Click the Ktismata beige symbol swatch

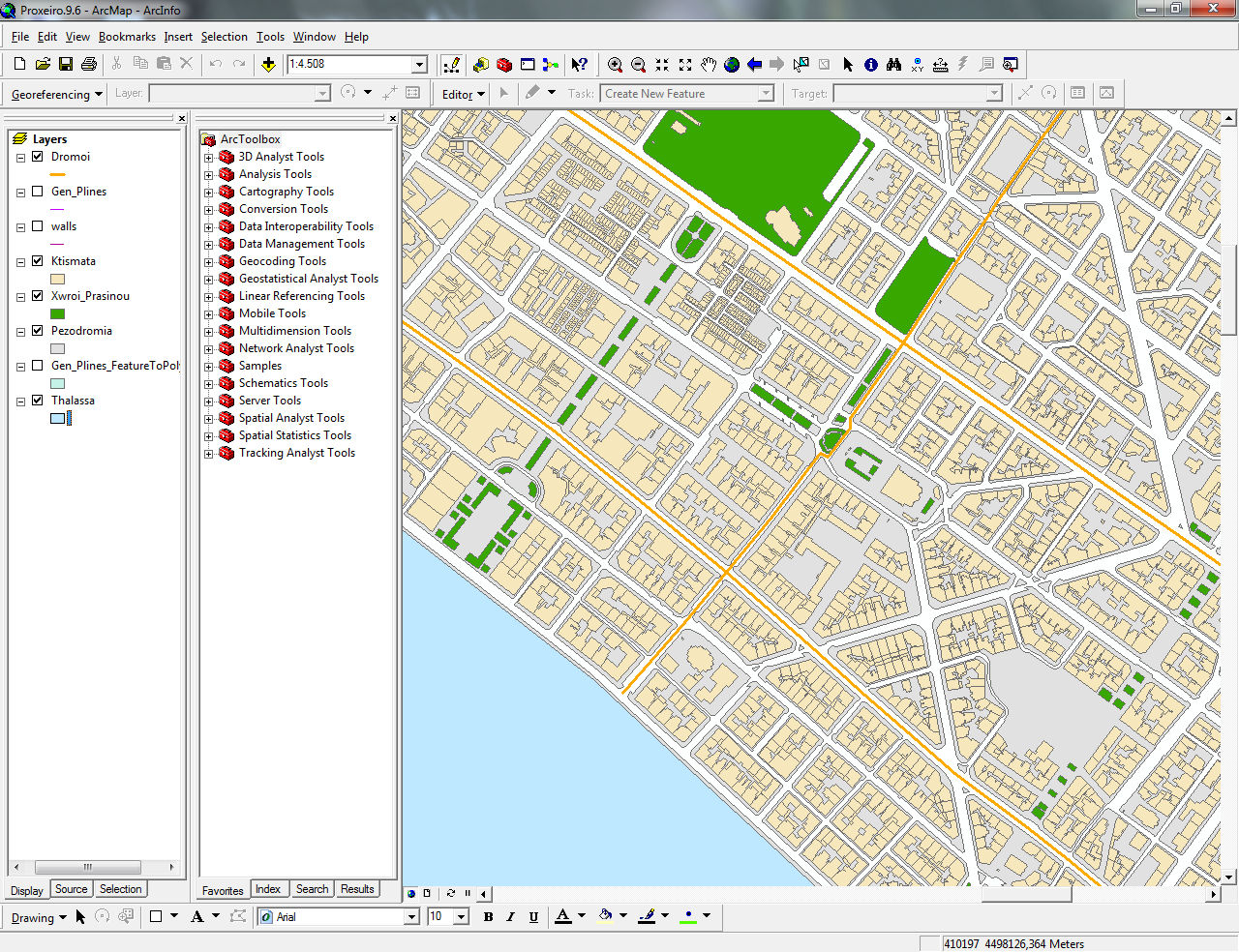point(57,279)
